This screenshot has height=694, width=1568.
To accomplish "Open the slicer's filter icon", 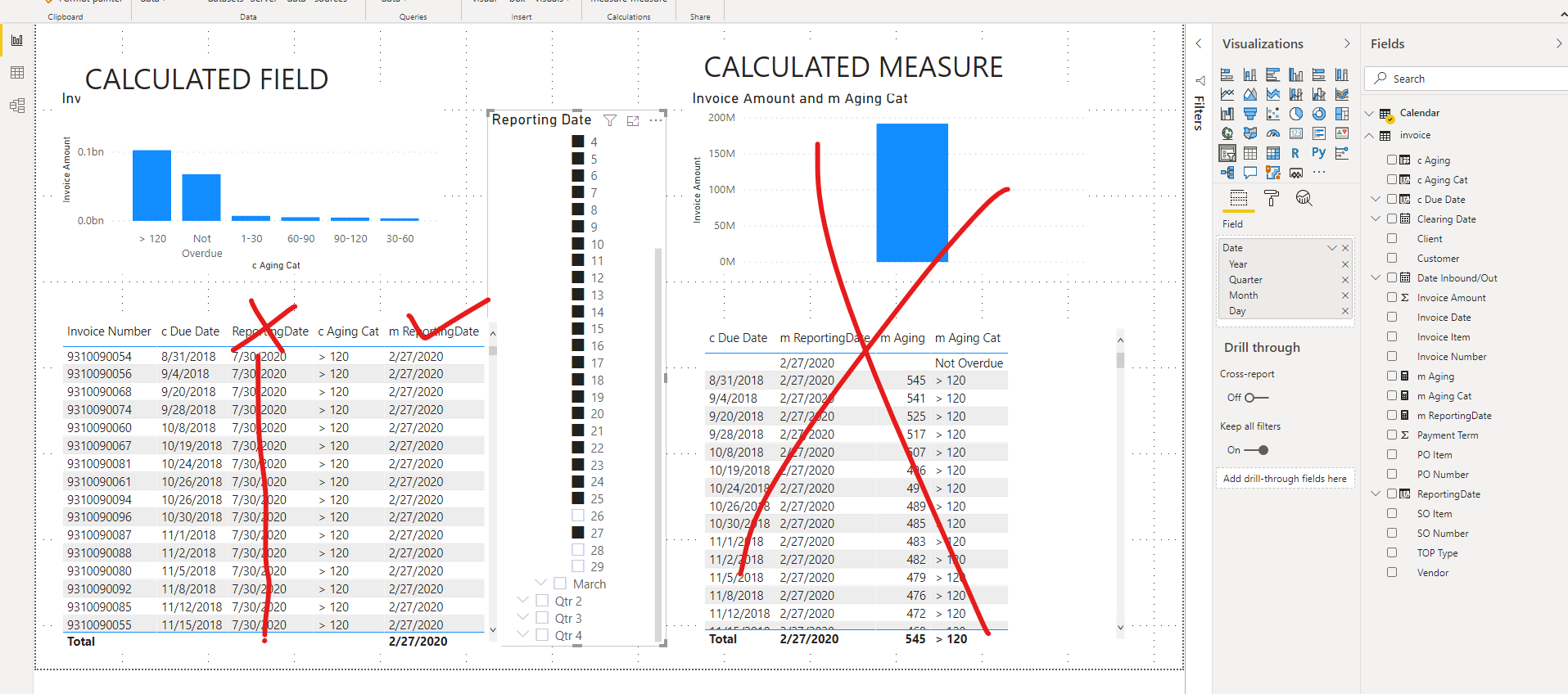I will pos(610,120).
